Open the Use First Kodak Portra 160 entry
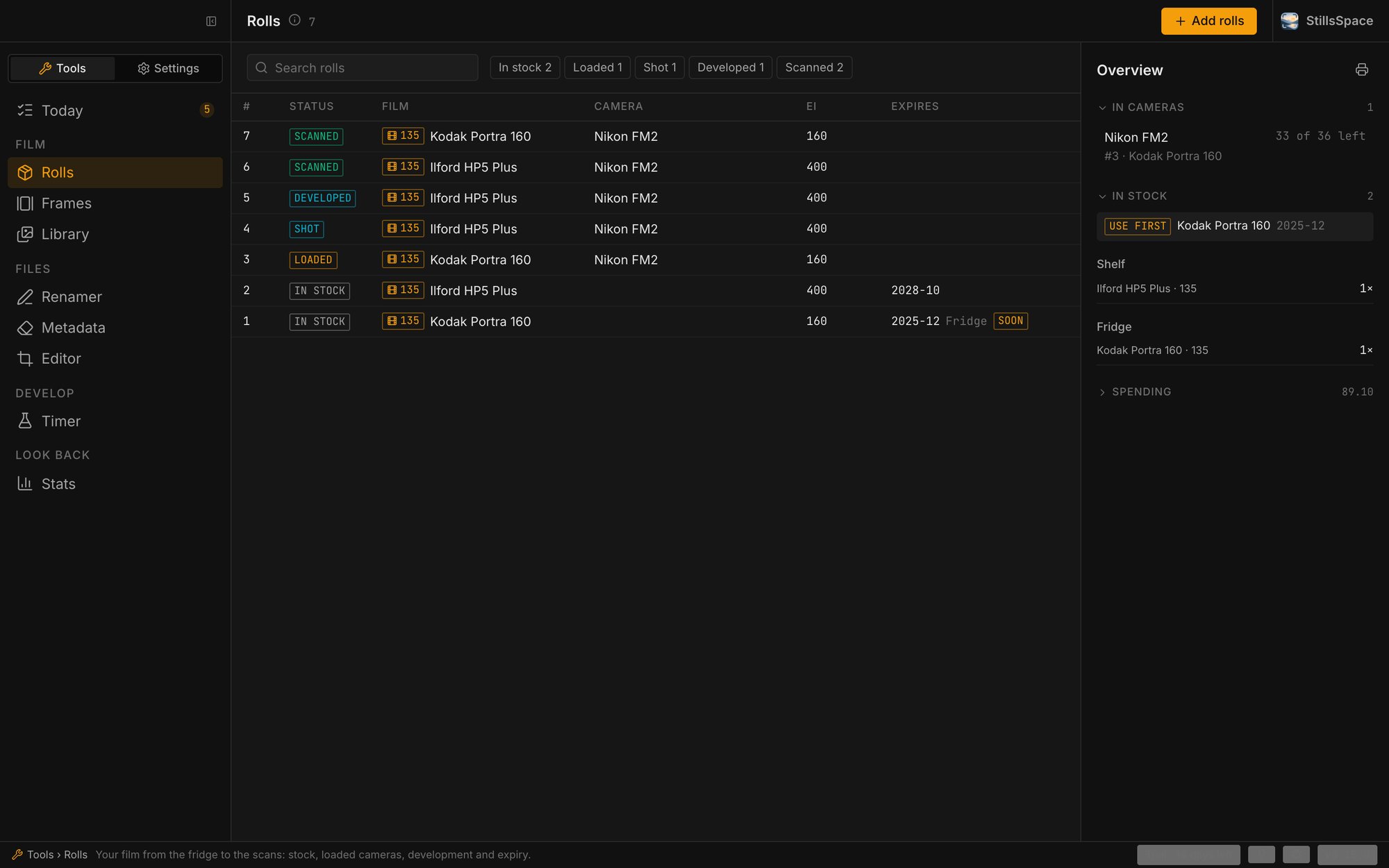The image size is (1389, 868). [1235, 226]
